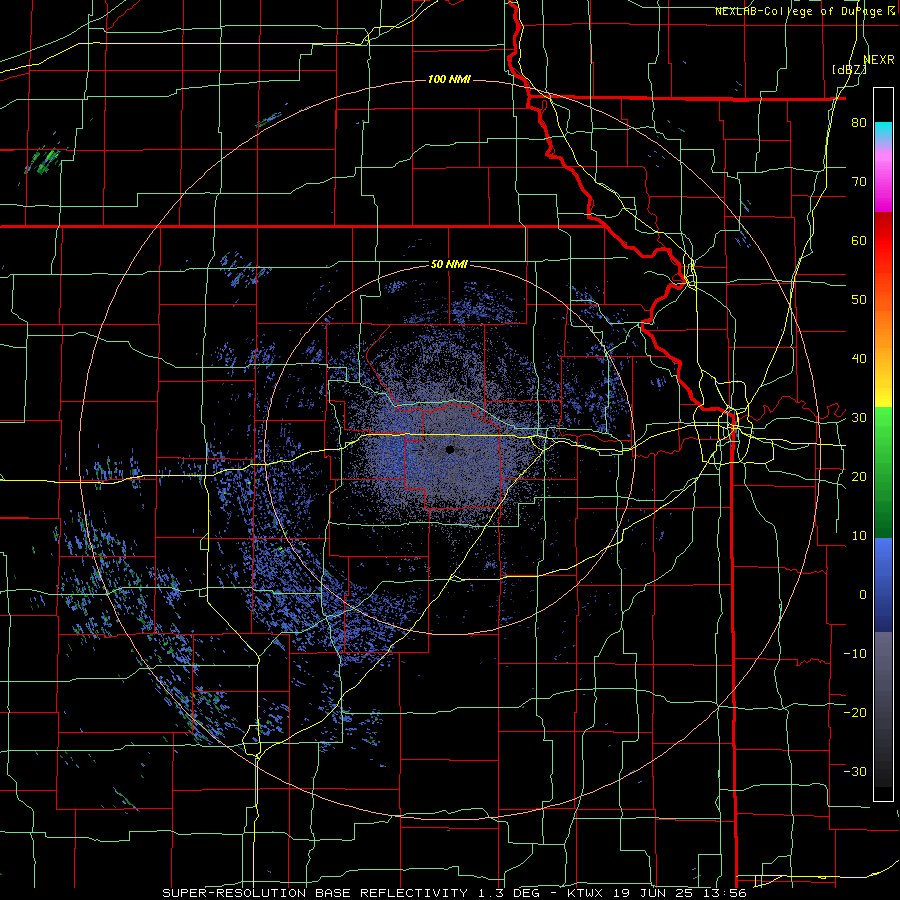Click the 50 value on dBZ scale

(859, 300)
